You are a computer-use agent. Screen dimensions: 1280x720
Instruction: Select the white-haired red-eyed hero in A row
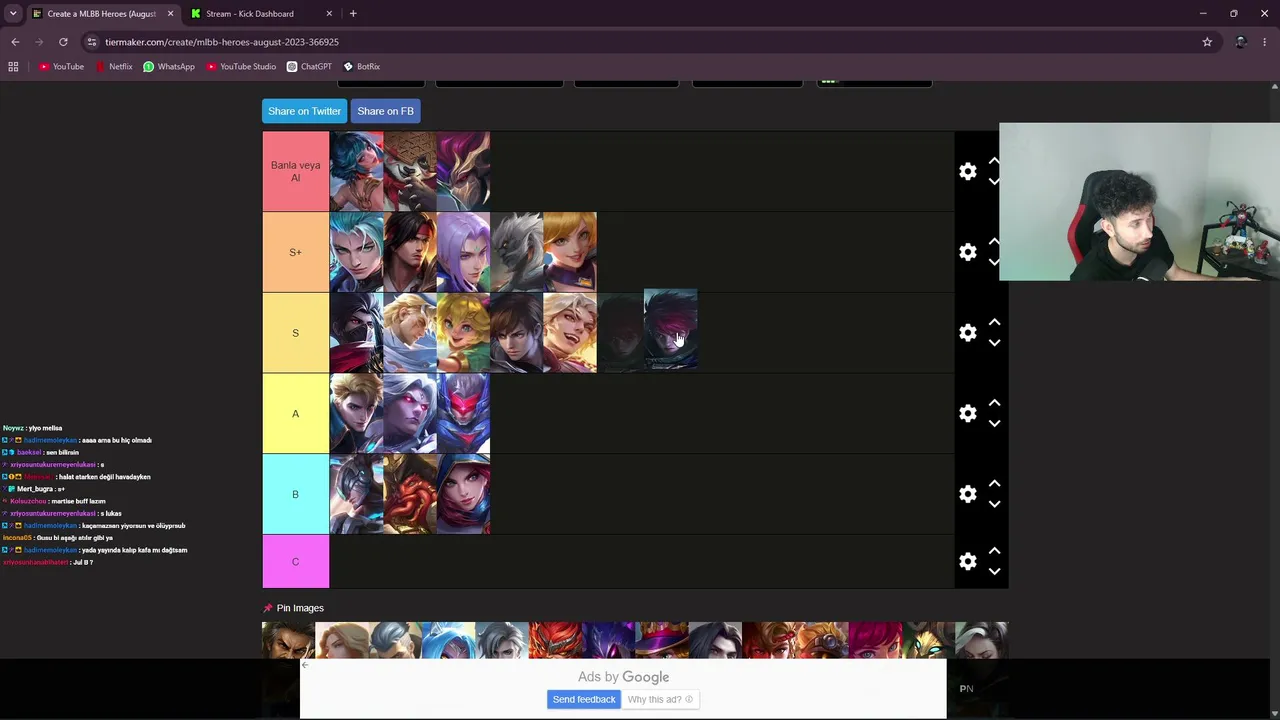[410, 414]
